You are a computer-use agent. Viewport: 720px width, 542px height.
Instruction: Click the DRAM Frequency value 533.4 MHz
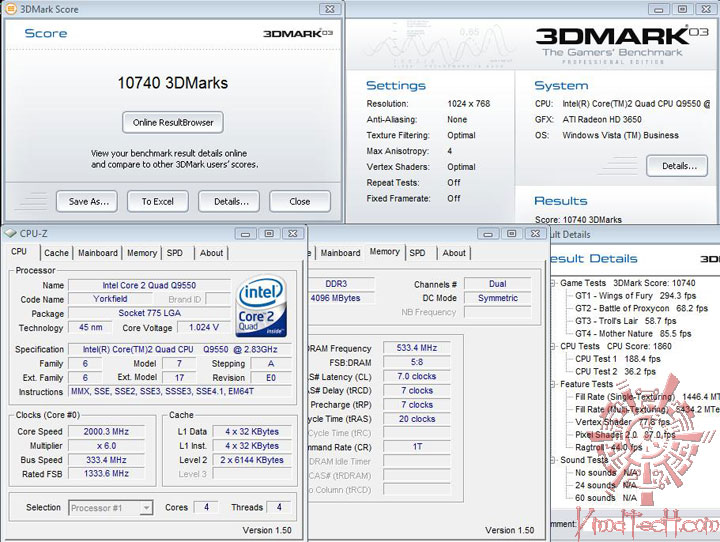click(x=417, y=348)
